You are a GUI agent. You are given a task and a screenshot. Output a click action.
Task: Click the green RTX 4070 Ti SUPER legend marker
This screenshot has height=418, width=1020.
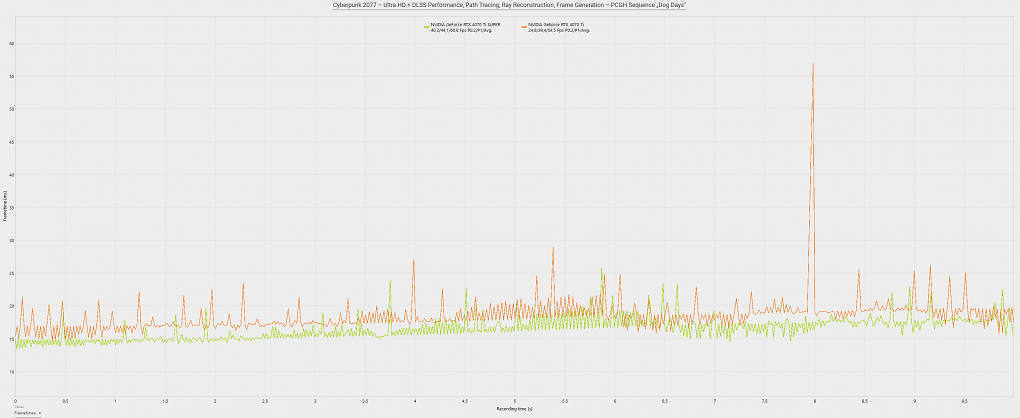(425, 27)
